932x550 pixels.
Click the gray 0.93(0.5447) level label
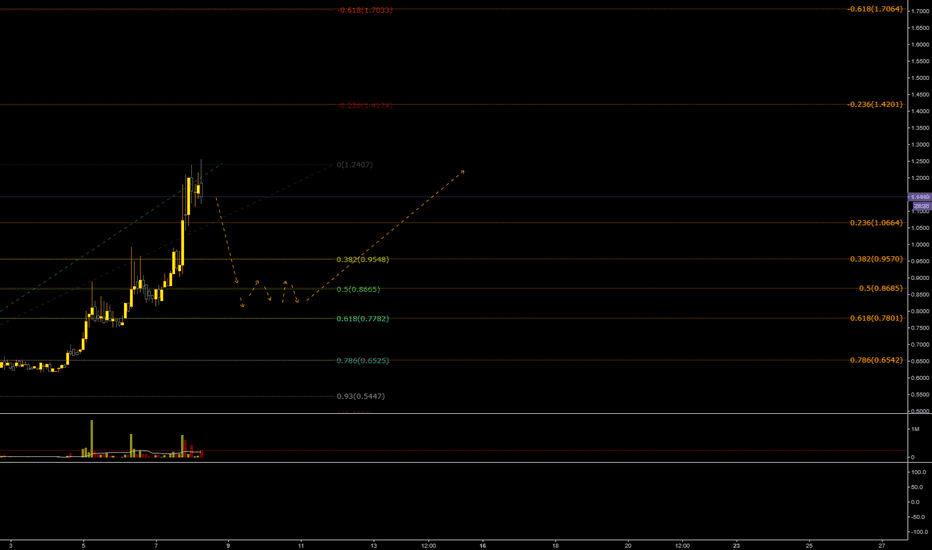[x=360, y=396]
